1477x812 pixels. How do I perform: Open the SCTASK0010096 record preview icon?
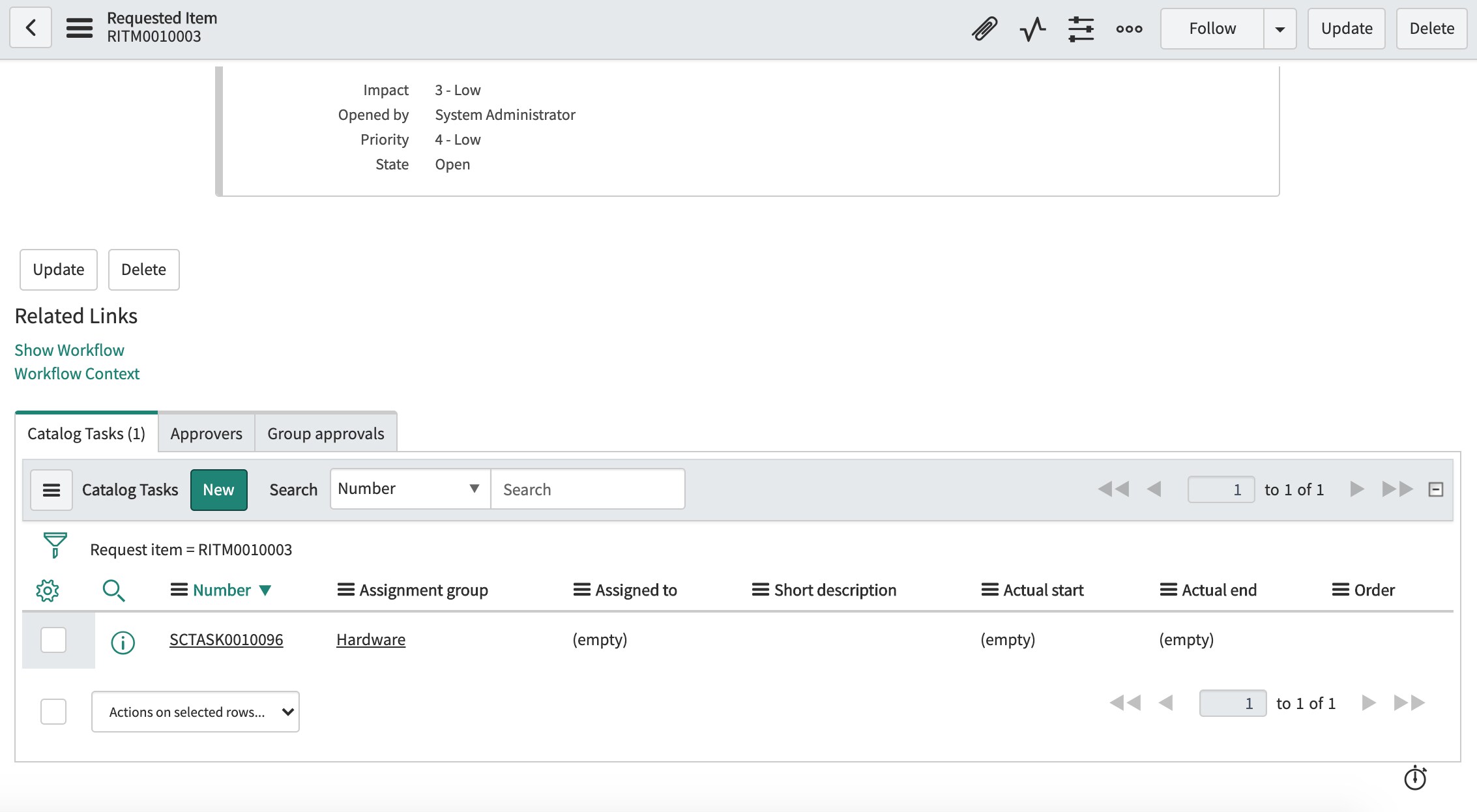click(123, 641)
